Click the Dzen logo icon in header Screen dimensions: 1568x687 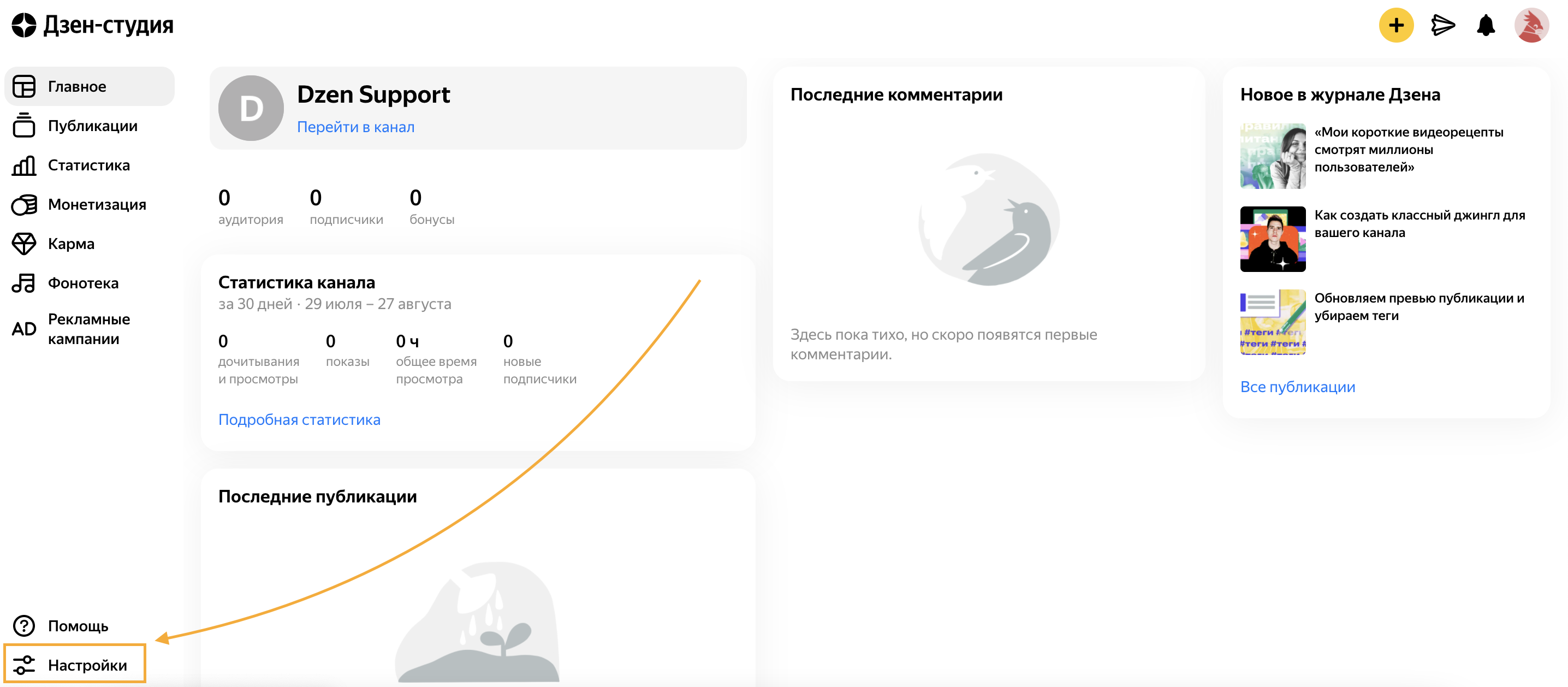point(25,26)
